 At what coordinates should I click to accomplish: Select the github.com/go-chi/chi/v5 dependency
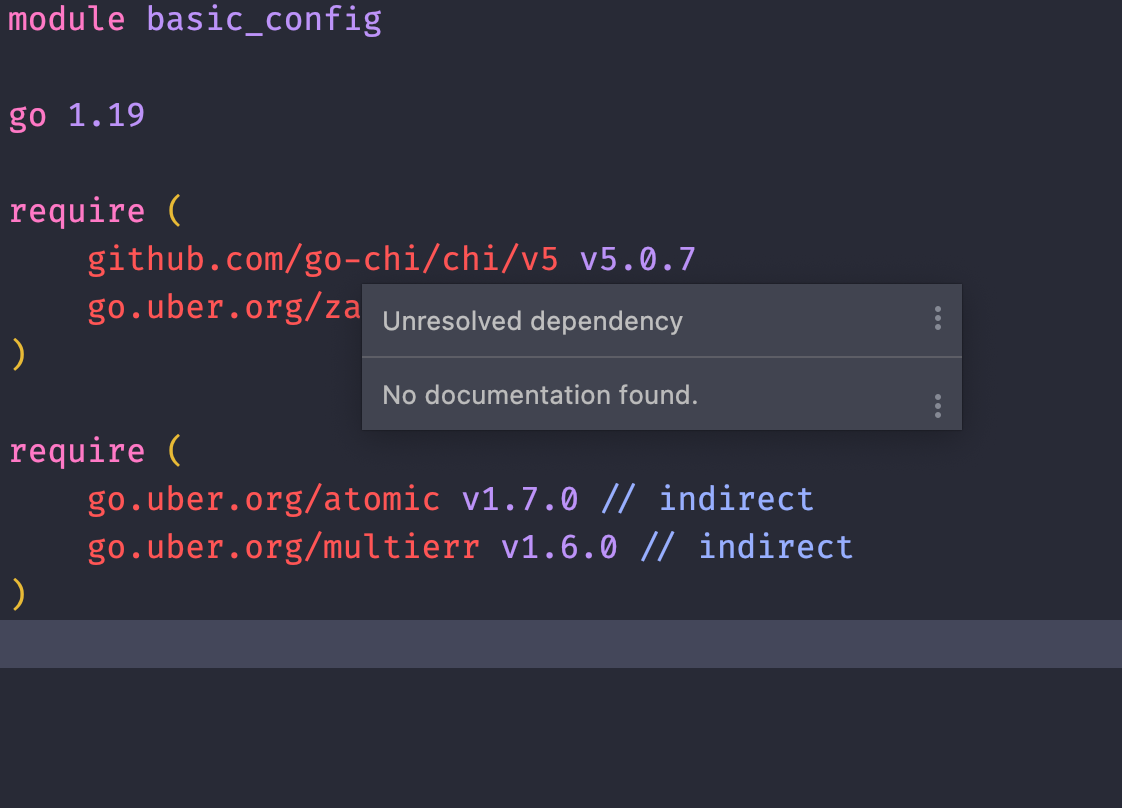click(322, 260)
